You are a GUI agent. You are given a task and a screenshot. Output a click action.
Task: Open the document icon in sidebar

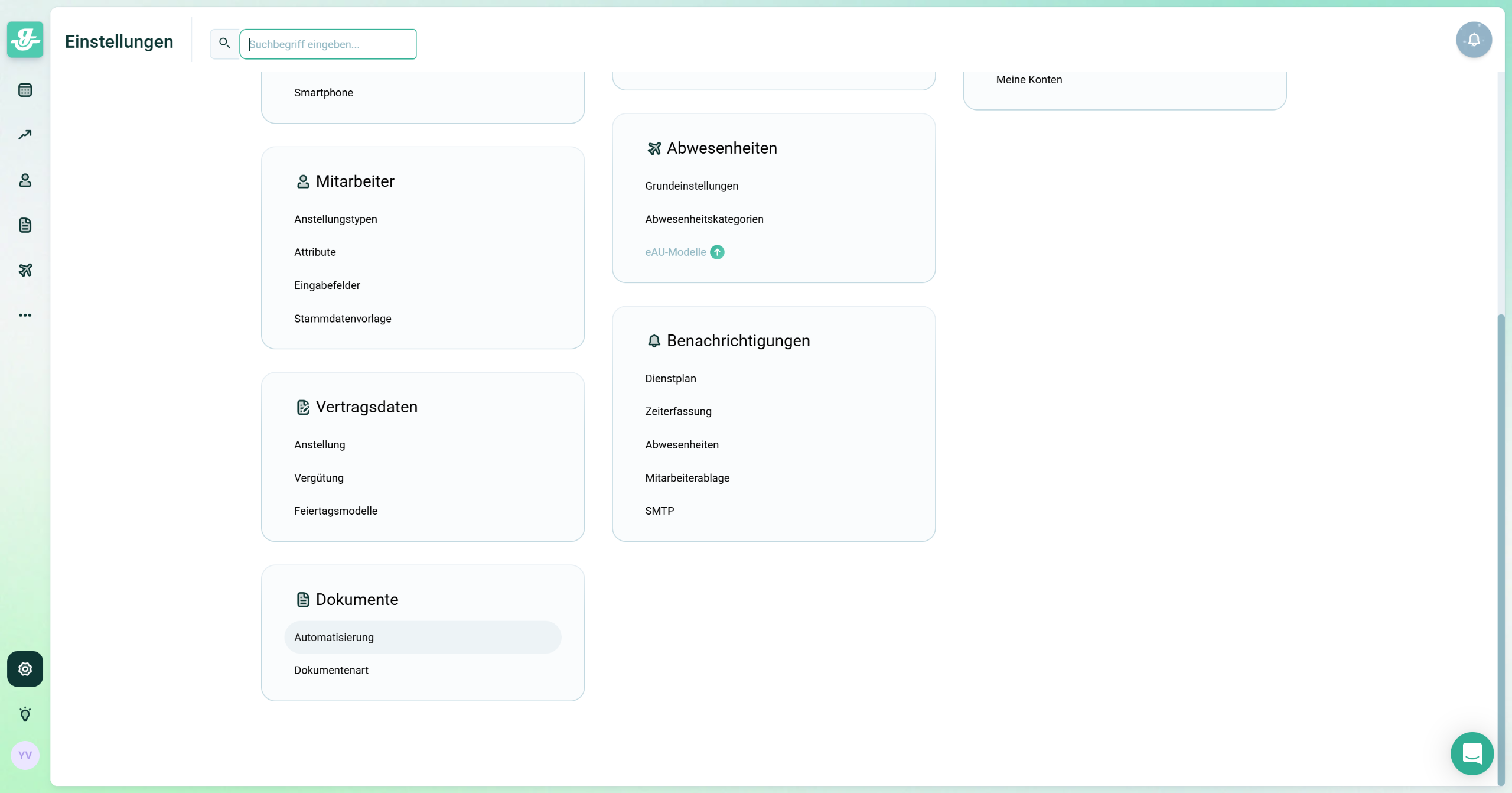[x=25, y=225]
